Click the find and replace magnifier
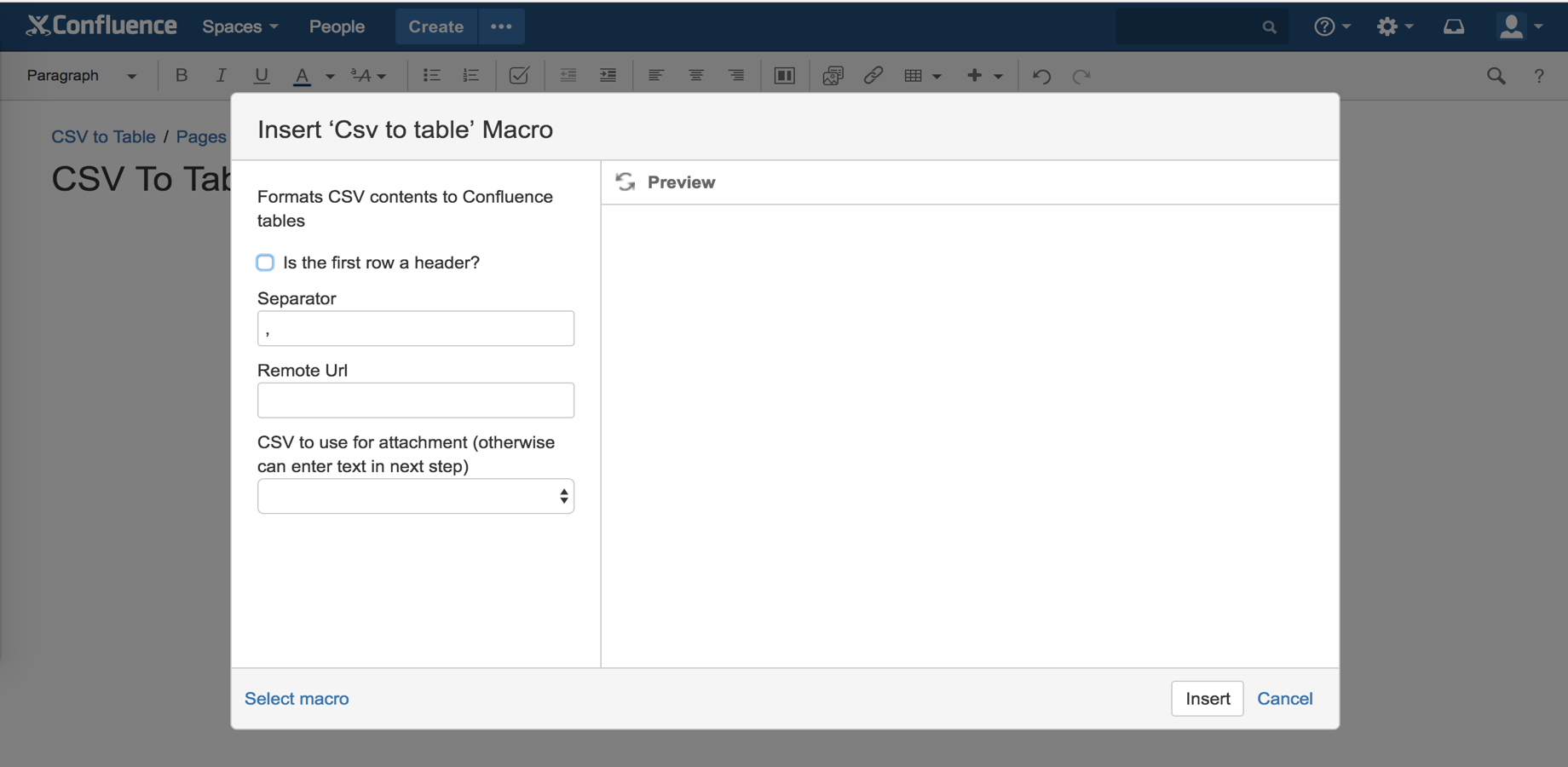This screenshot has width=1568, height=767. (x=1496, y=75)
